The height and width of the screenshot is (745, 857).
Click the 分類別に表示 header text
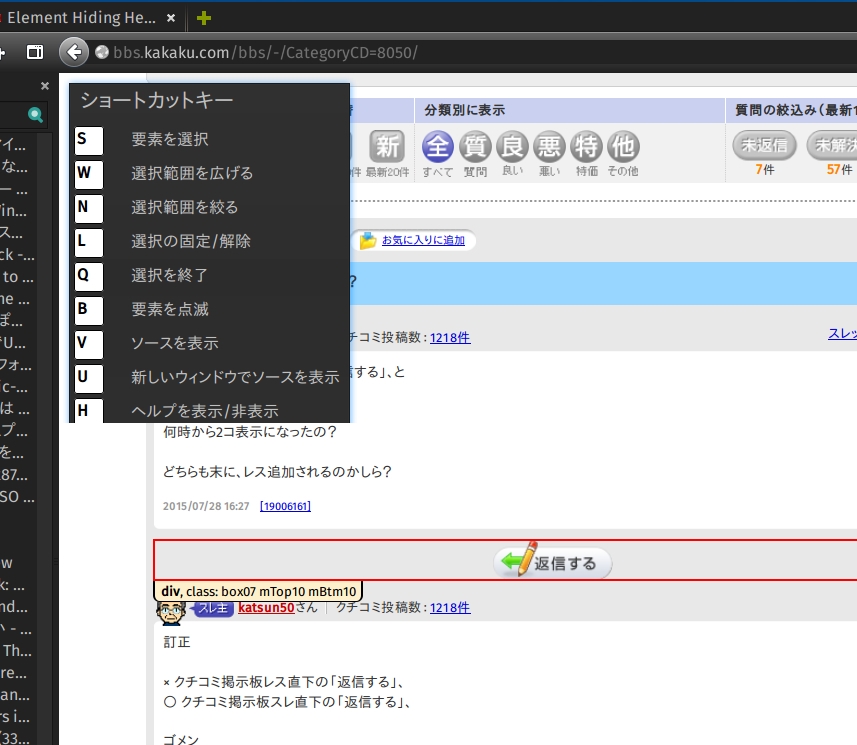[465, 110]
